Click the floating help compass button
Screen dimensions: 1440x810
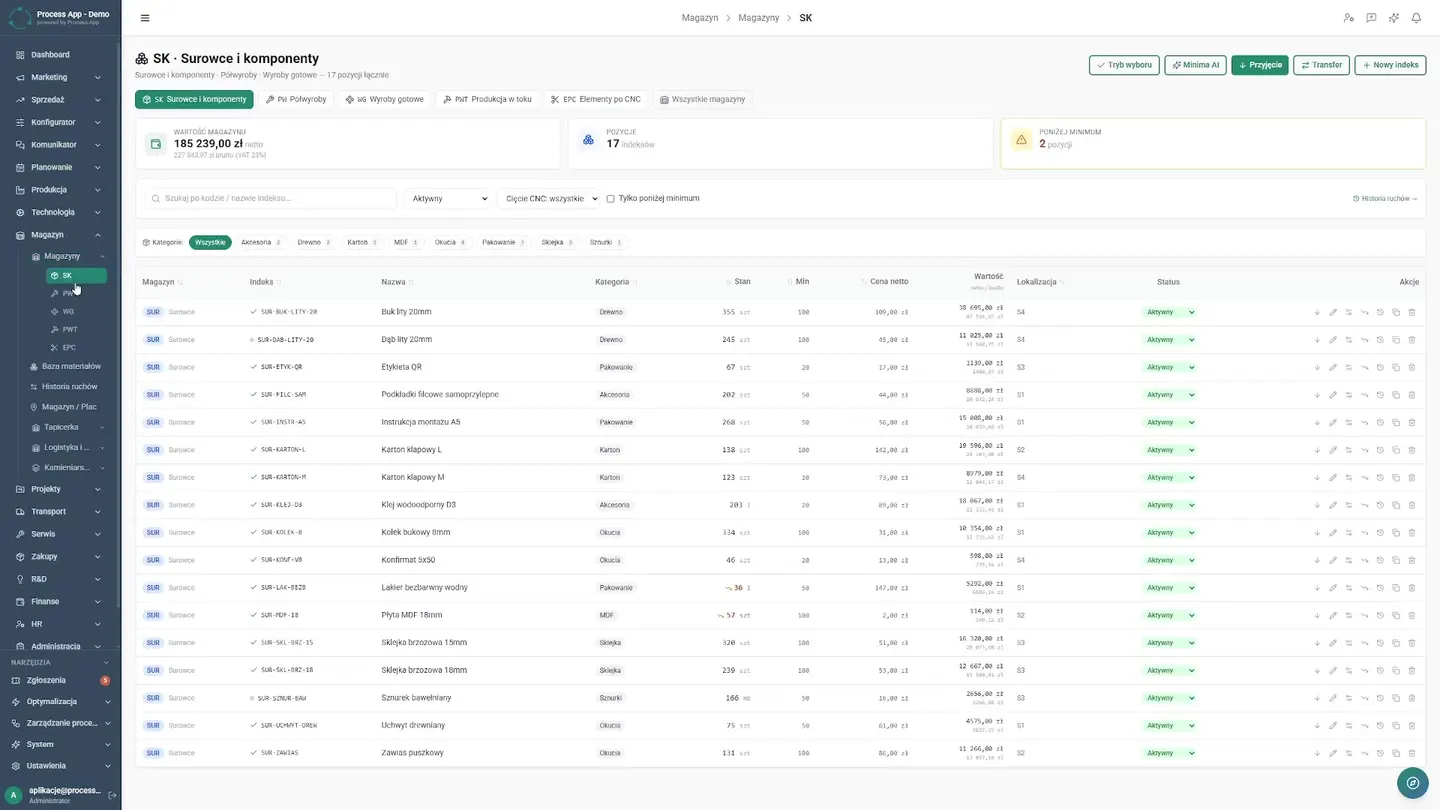[x=1413, y=783]
